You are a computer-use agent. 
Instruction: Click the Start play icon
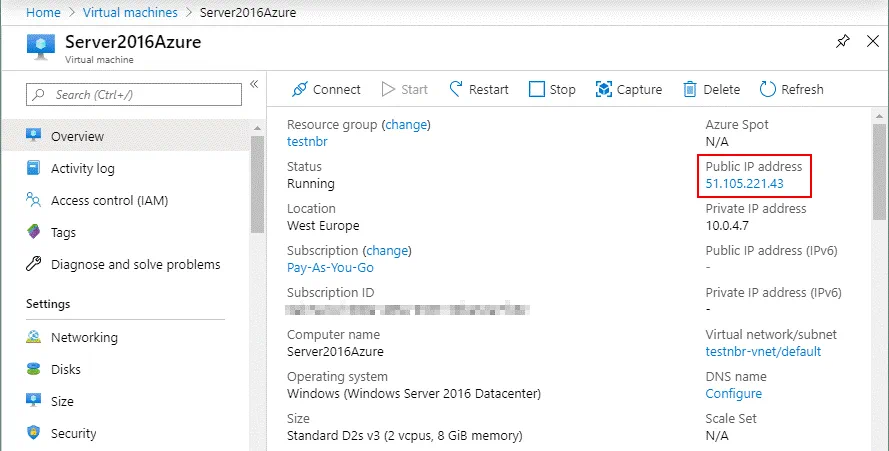[x=388, y=90]
